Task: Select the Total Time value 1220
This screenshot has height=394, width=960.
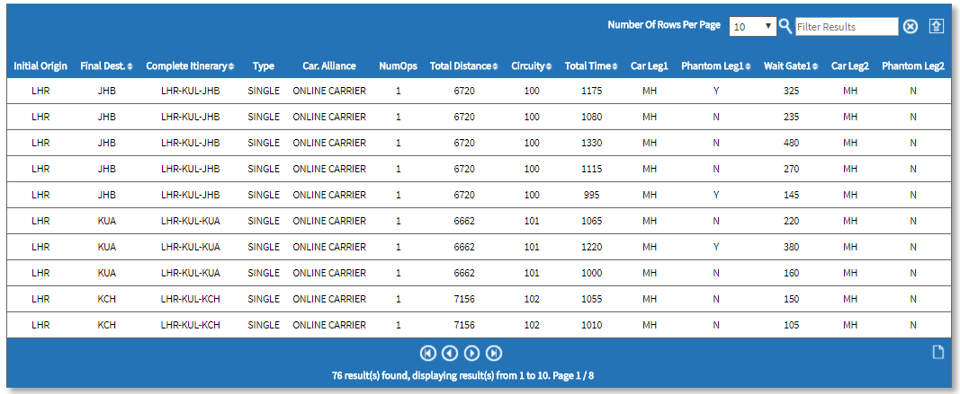Action: [x=591, y=247]
